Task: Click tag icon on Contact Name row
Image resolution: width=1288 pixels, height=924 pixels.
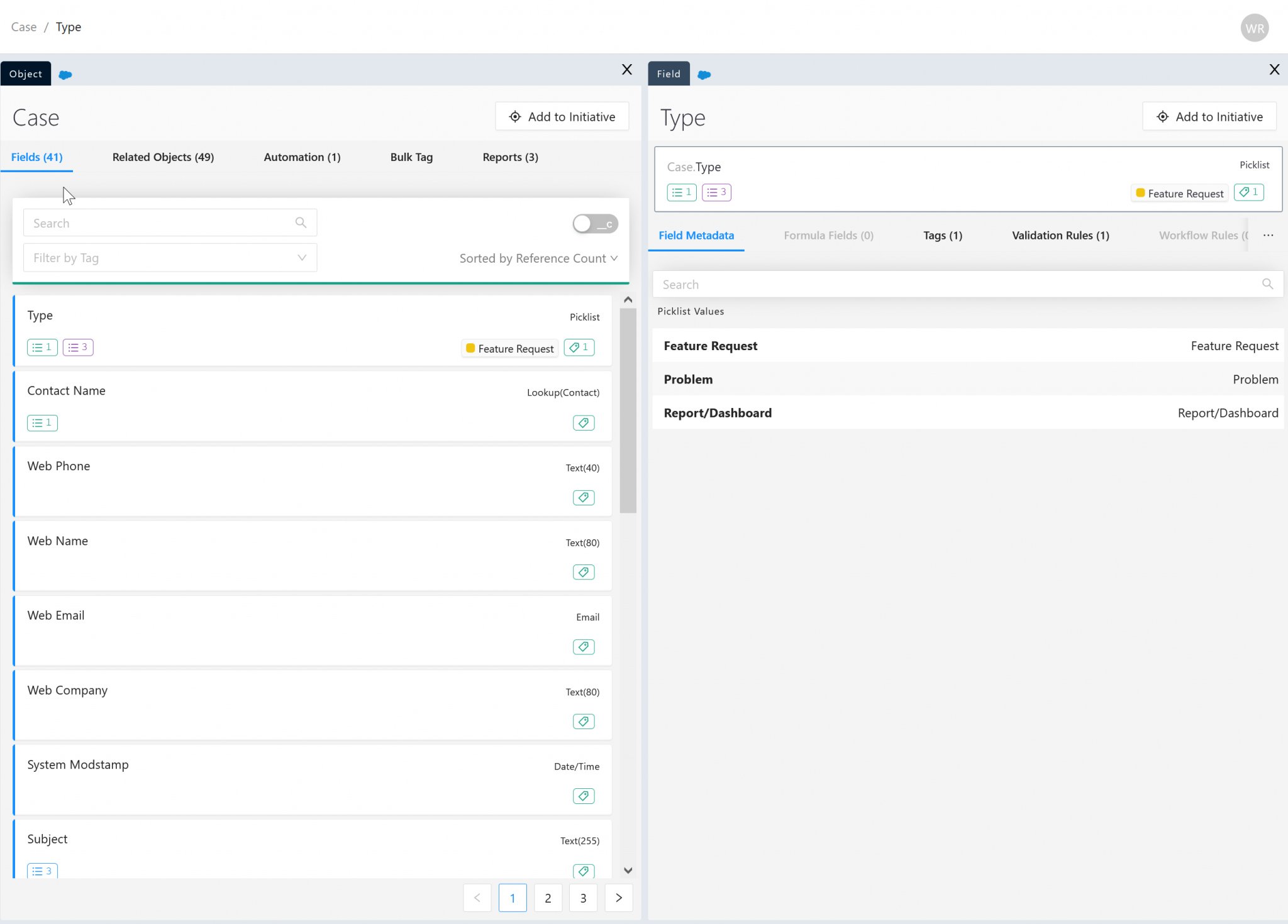Action: [583, 423]
